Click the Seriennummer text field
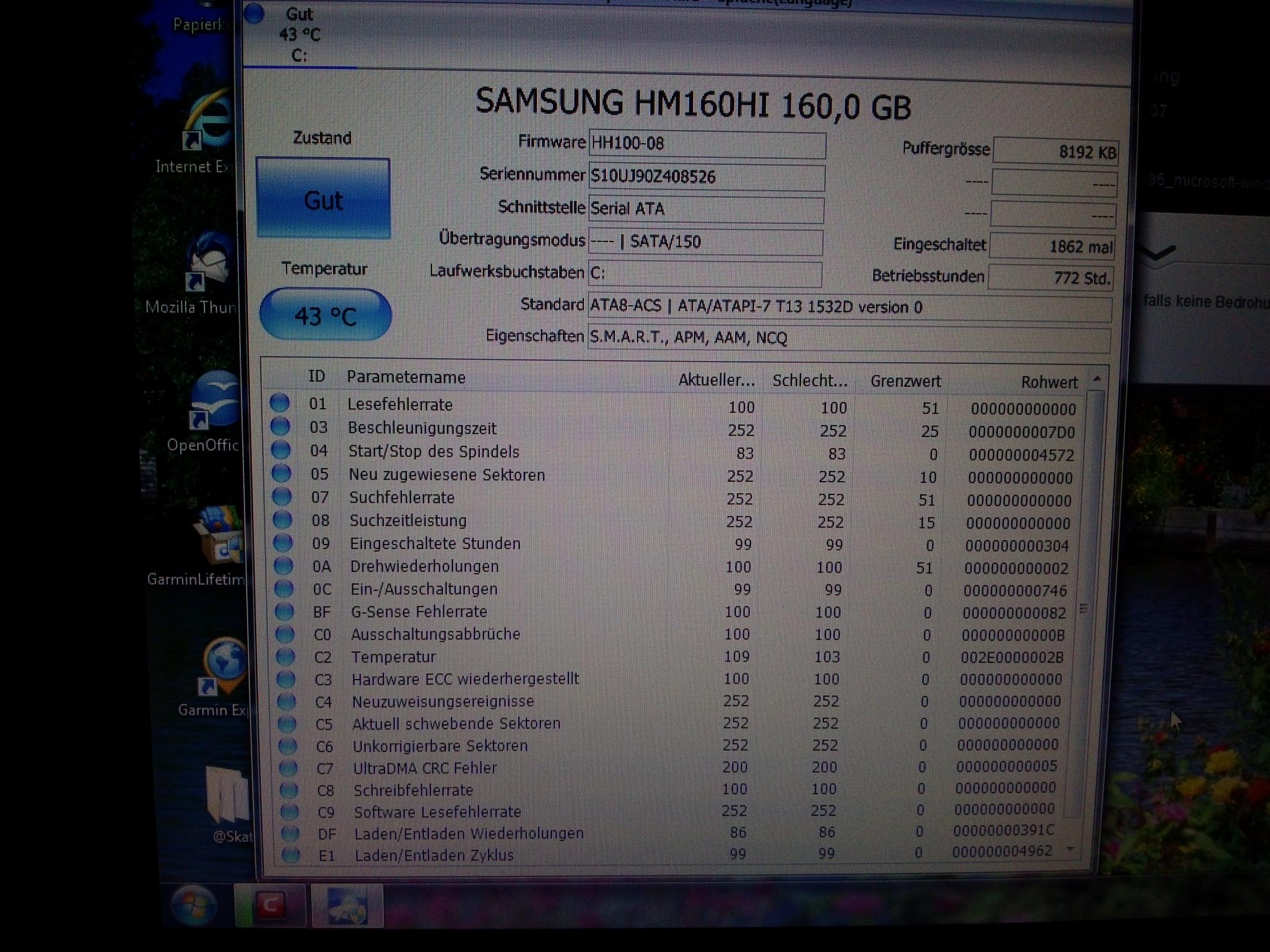 tap(706, 177)
